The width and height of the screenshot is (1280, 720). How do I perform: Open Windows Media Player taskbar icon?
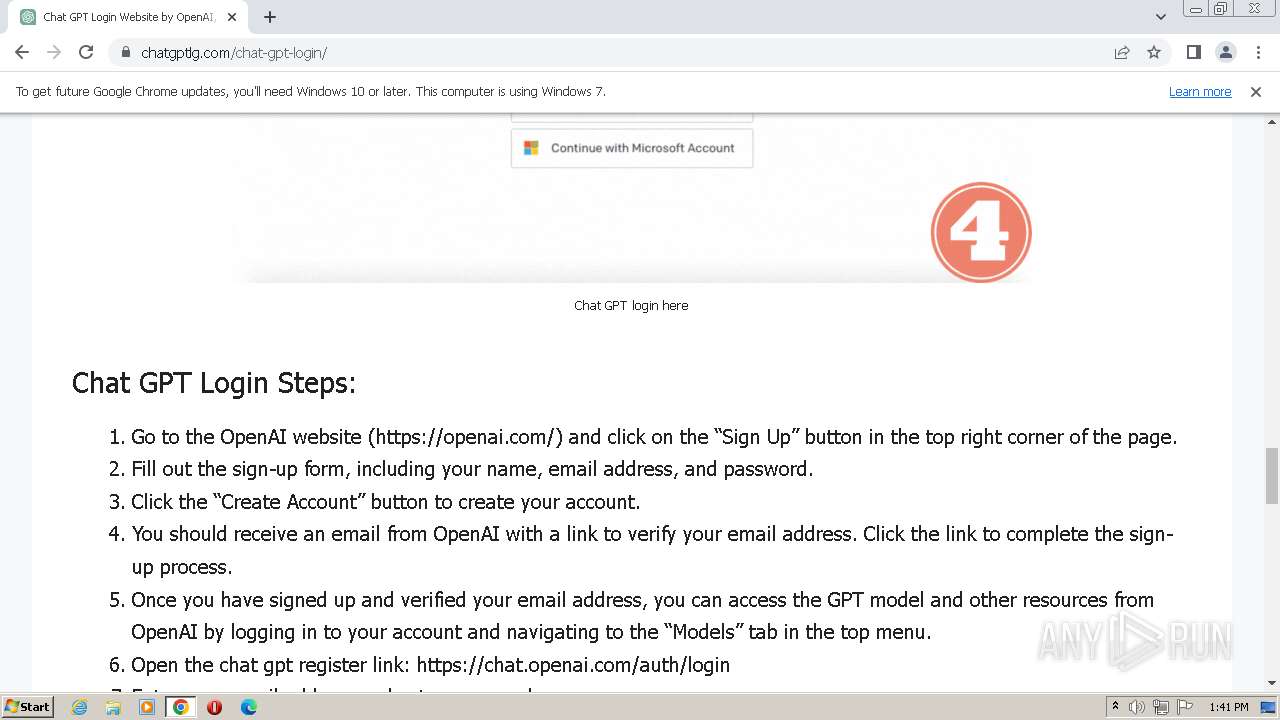point(147,707)
